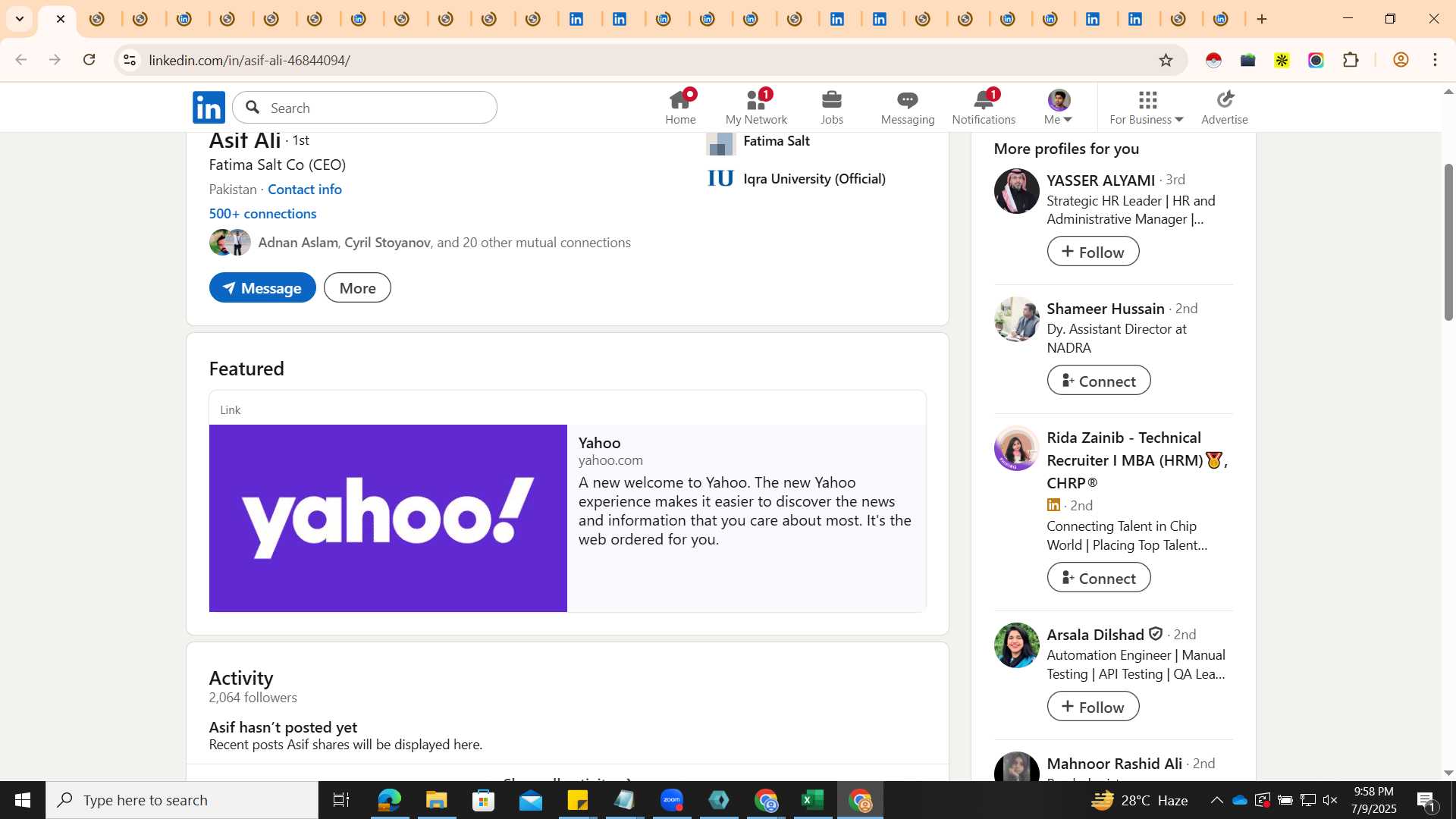Open the tab search dropdown arrow
The height and width of the screenshot is (819, 1456).
point(20,19)
